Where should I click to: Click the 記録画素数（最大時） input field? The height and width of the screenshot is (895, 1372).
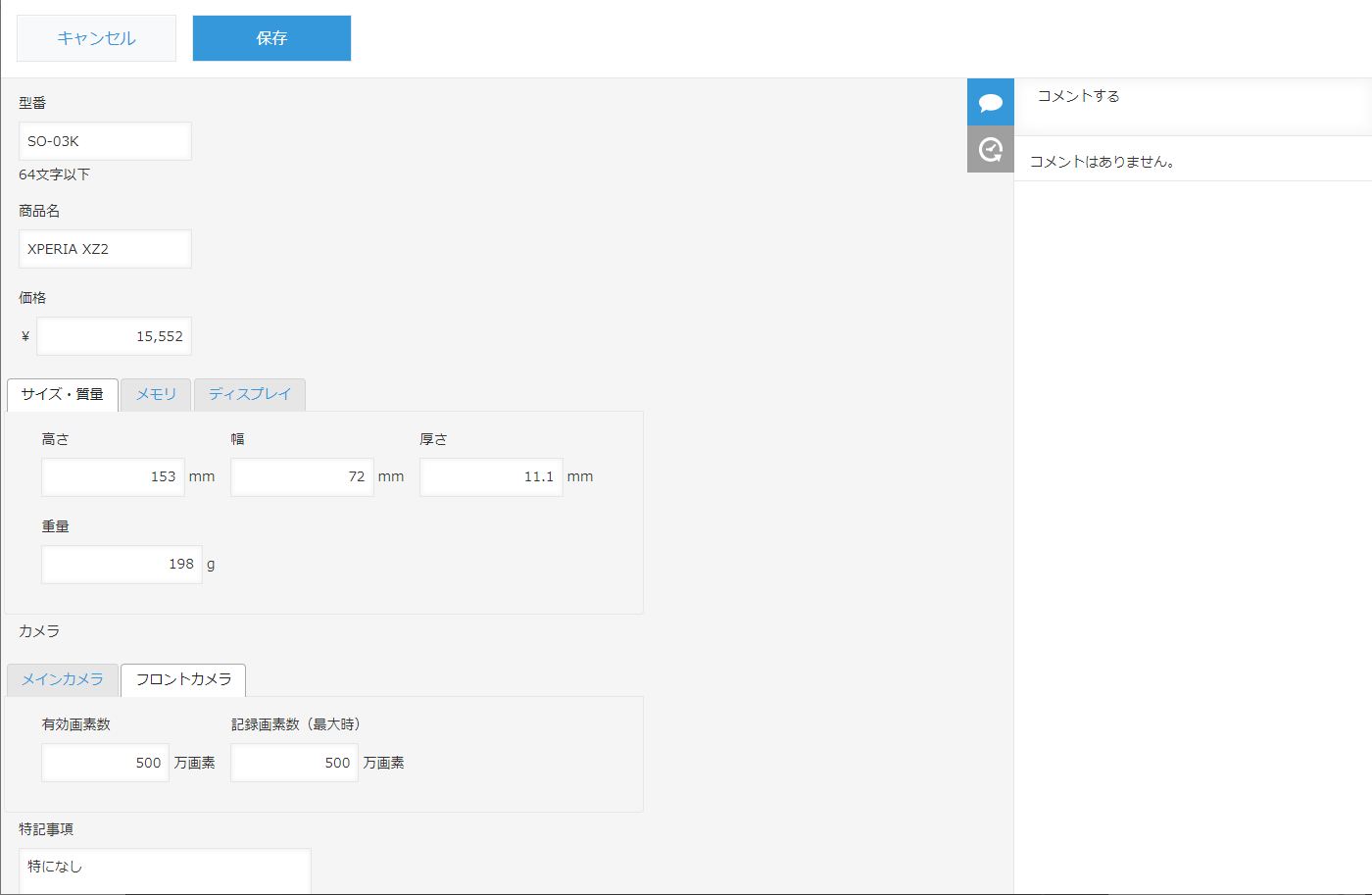coord(294,763)
